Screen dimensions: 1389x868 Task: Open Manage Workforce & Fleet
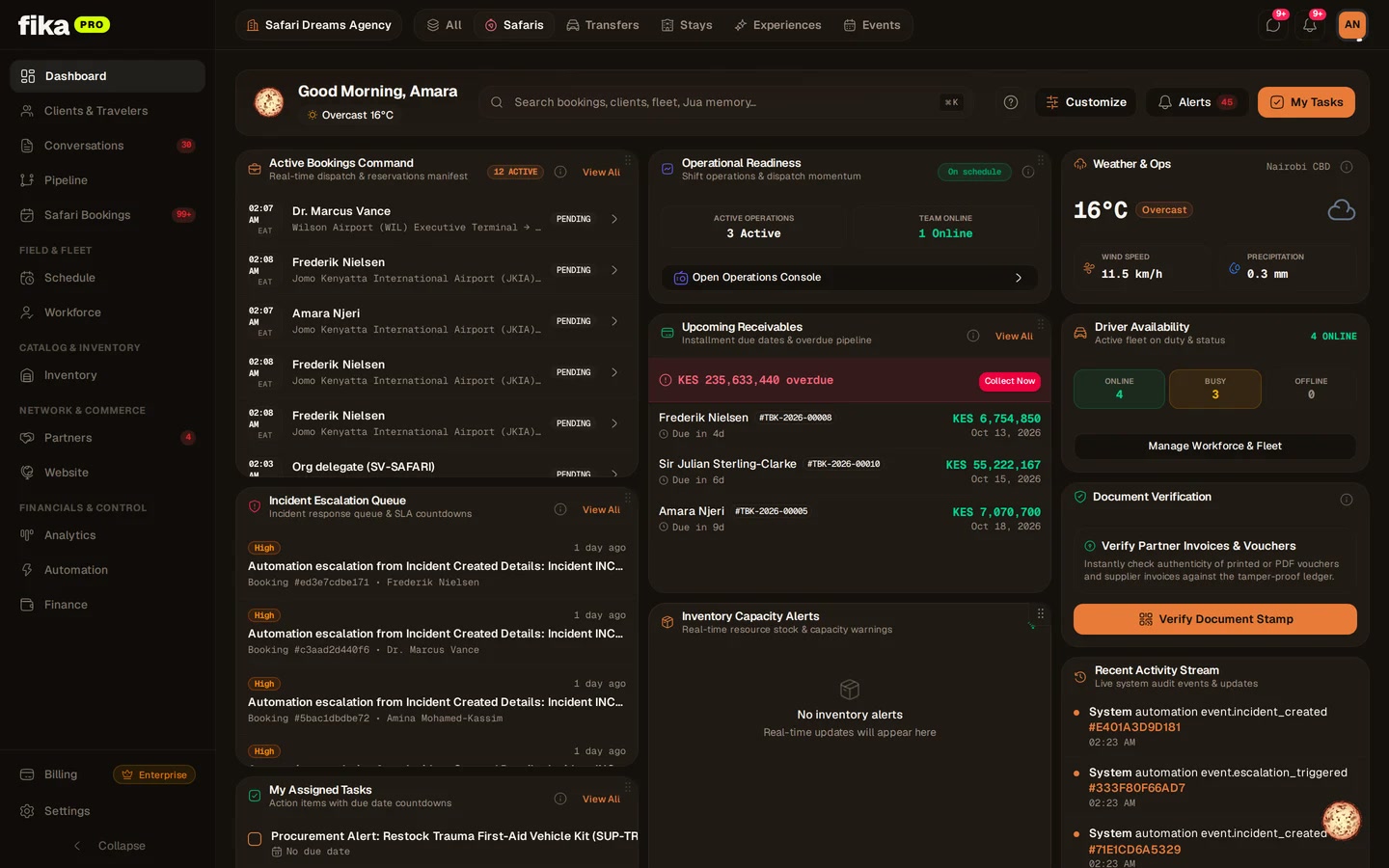coord(1215,447)
